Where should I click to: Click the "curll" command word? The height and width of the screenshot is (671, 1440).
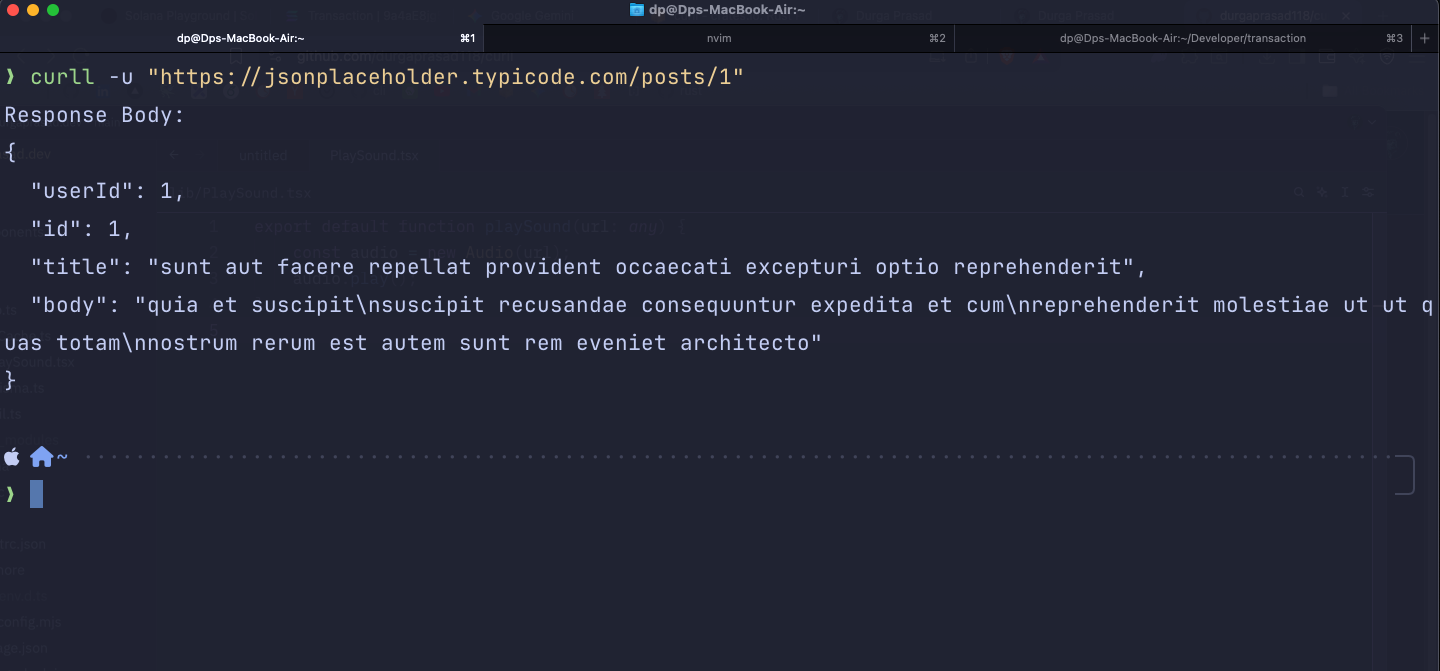pos(62,77)
